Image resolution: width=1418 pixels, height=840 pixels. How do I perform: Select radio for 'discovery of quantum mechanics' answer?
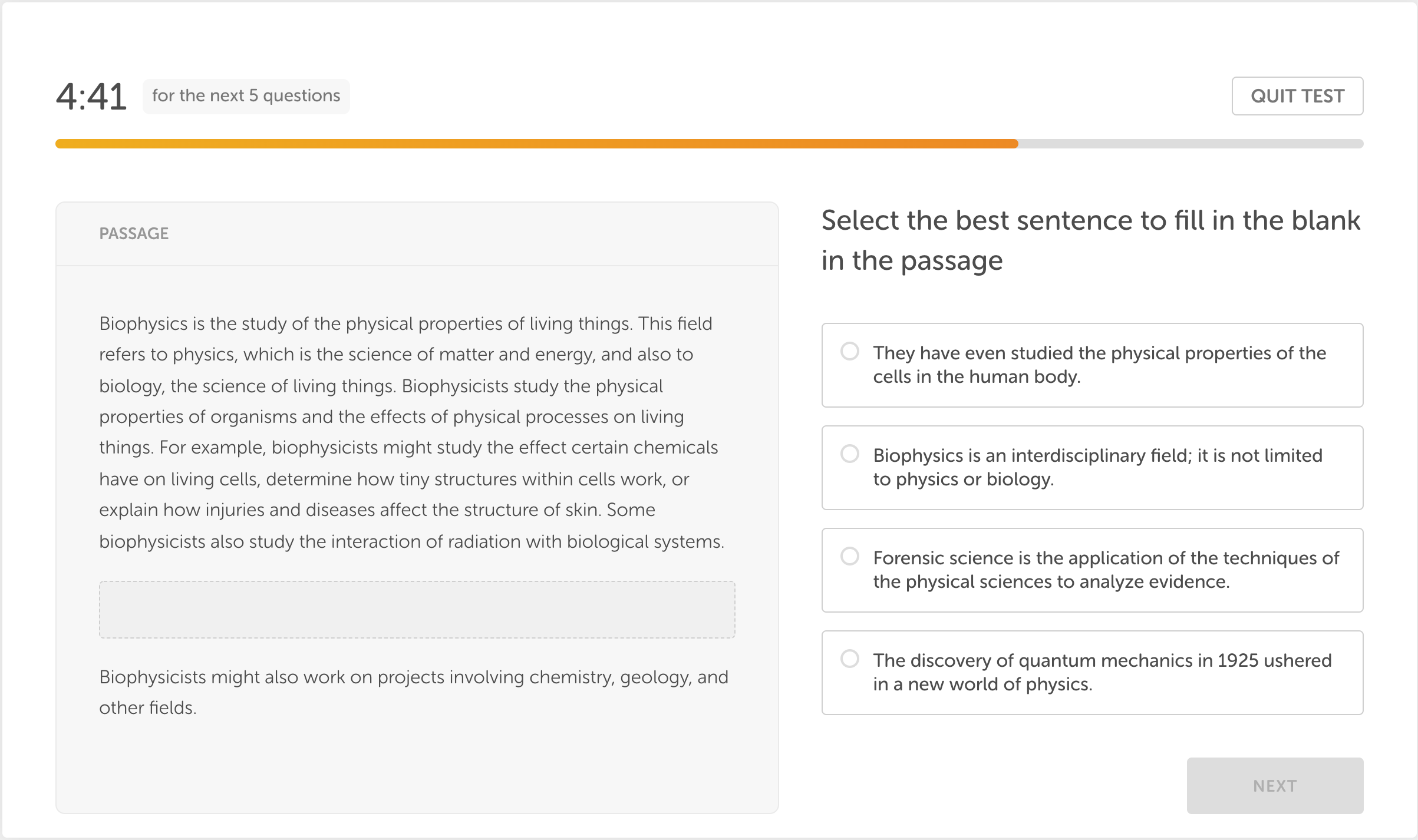pyautogui.click(x=849, y=659)
